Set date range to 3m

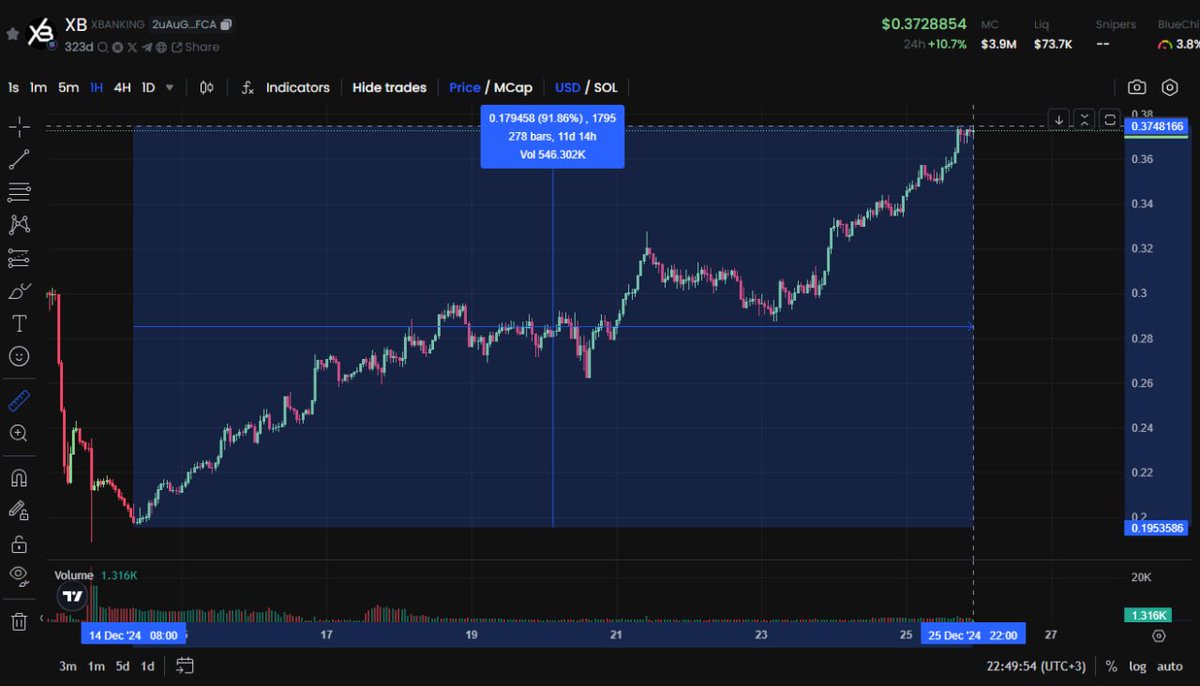coord(68,666)
